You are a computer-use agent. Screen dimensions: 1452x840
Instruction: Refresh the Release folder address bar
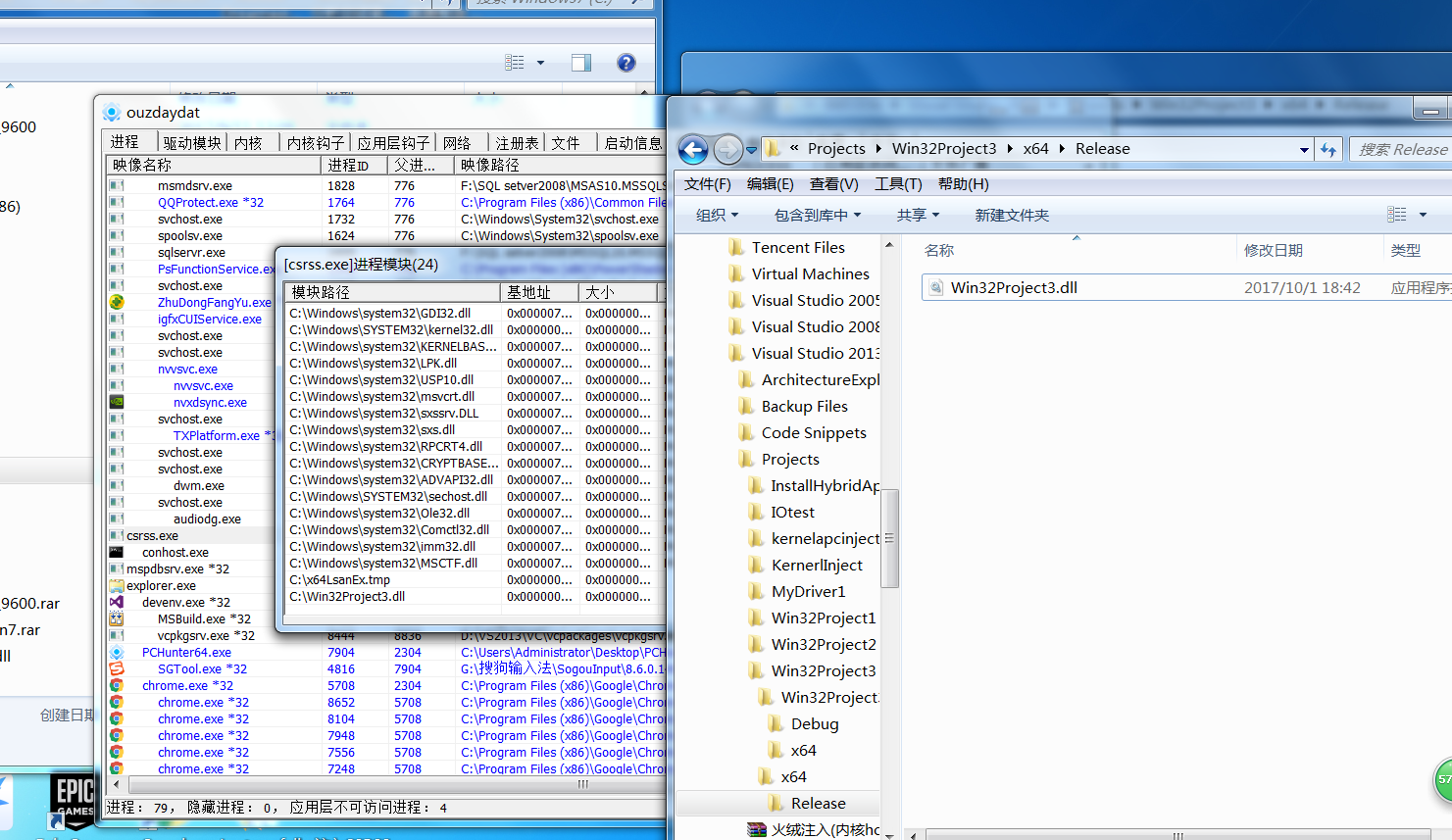point(1328,149)
